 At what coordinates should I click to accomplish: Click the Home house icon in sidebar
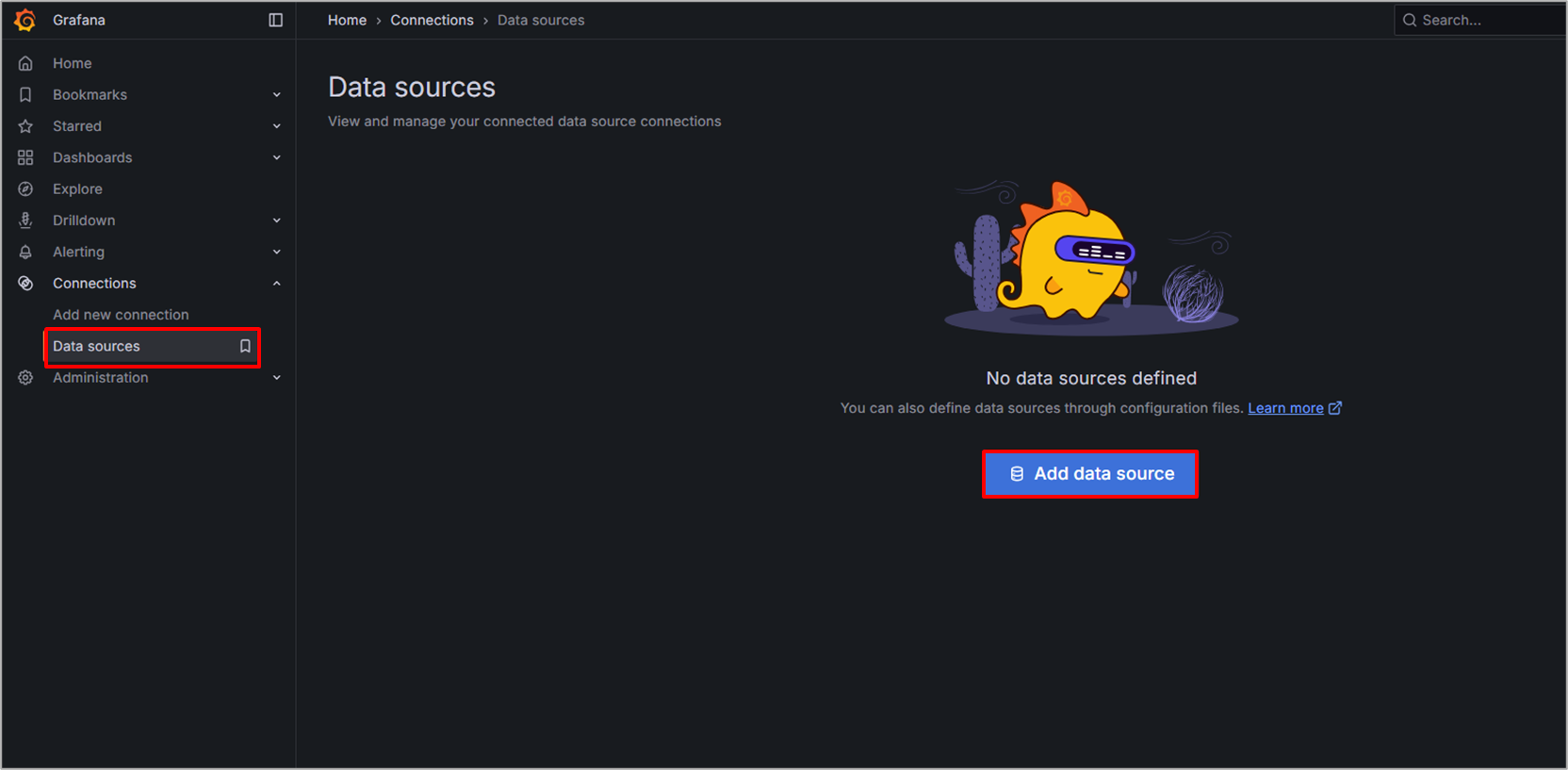click(25, 63)
